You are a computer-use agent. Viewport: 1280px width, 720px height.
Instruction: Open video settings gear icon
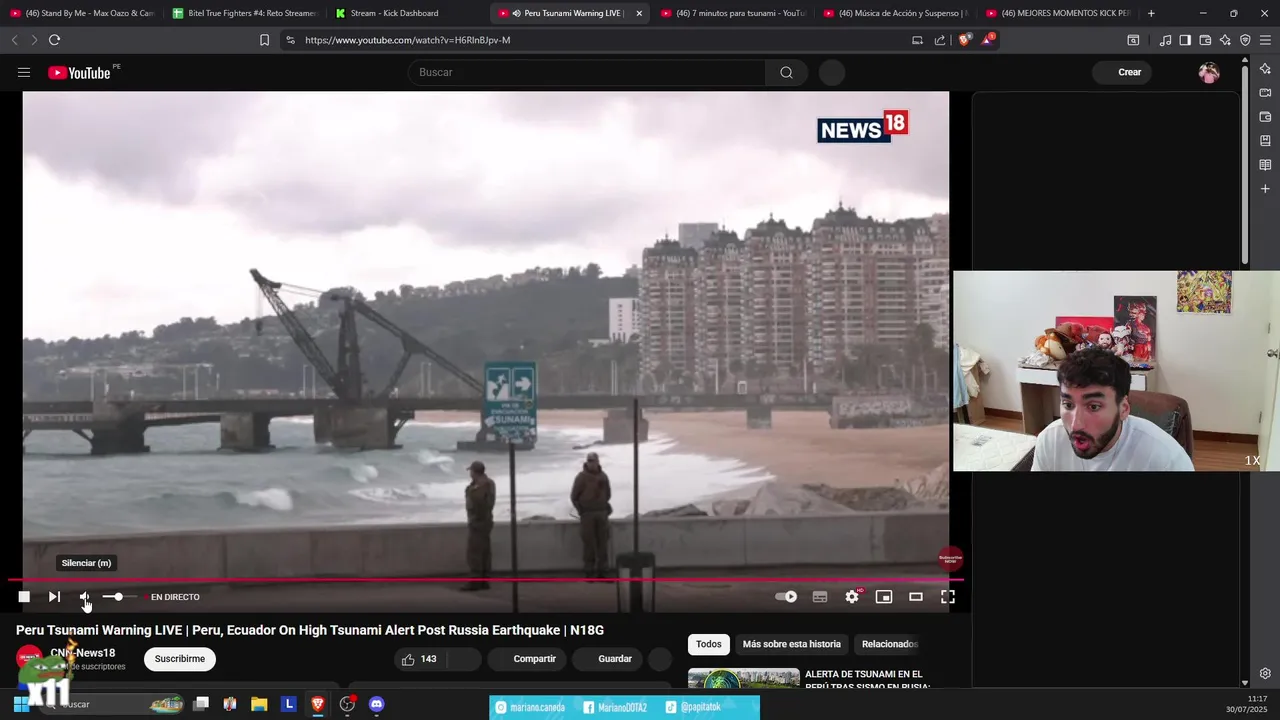852,597
